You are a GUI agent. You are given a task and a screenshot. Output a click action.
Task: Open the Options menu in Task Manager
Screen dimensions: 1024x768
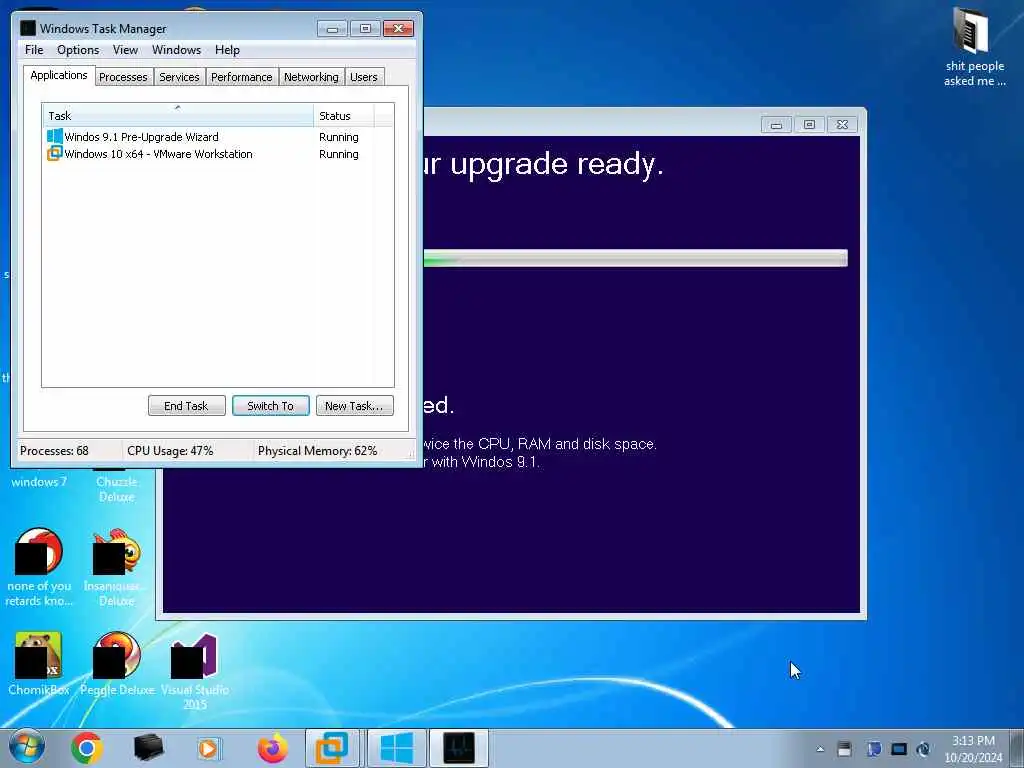pyautogui.click(x=78, y=50)
